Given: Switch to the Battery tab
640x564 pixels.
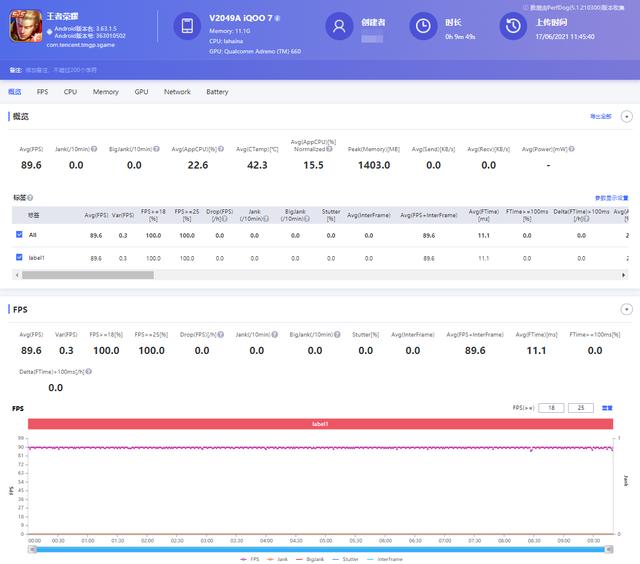Looking at the screenshot, I should tap(217, 92).
